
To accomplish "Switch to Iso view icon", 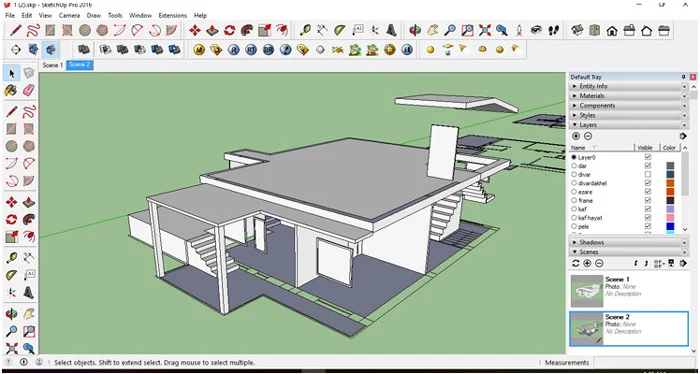I will click(578, 30).
